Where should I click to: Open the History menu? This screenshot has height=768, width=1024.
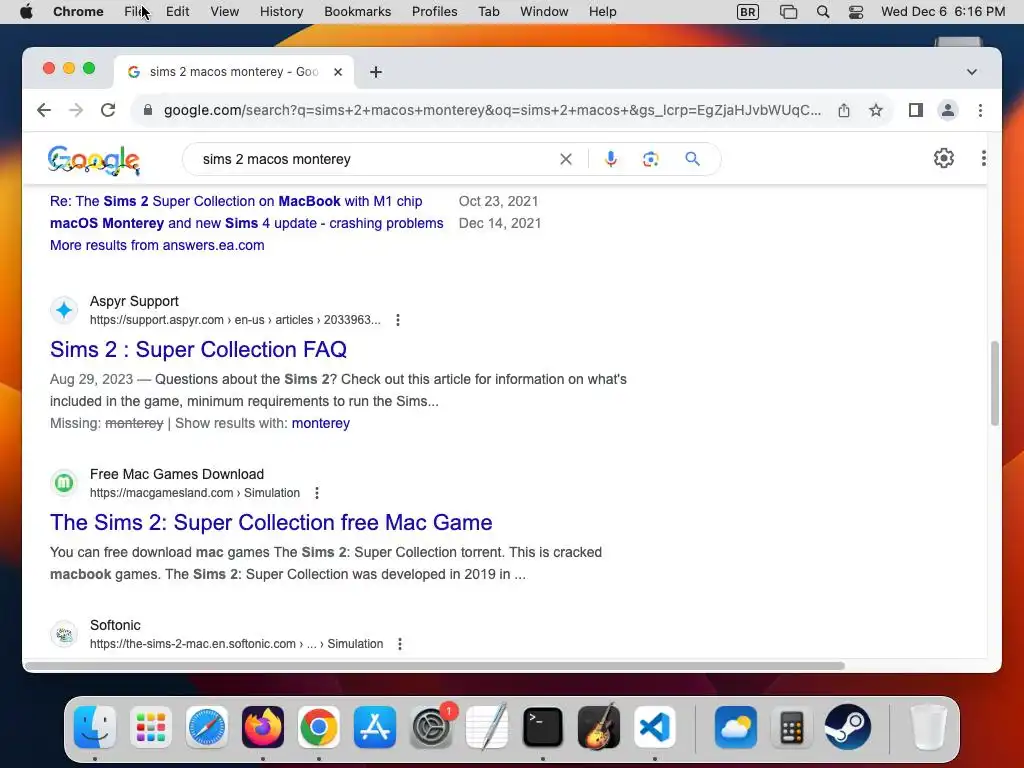(x=281, y=12)
